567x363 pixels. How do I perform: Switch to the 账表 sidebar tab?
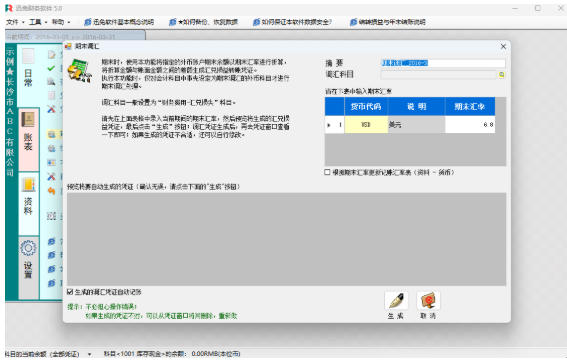point(28,140)
